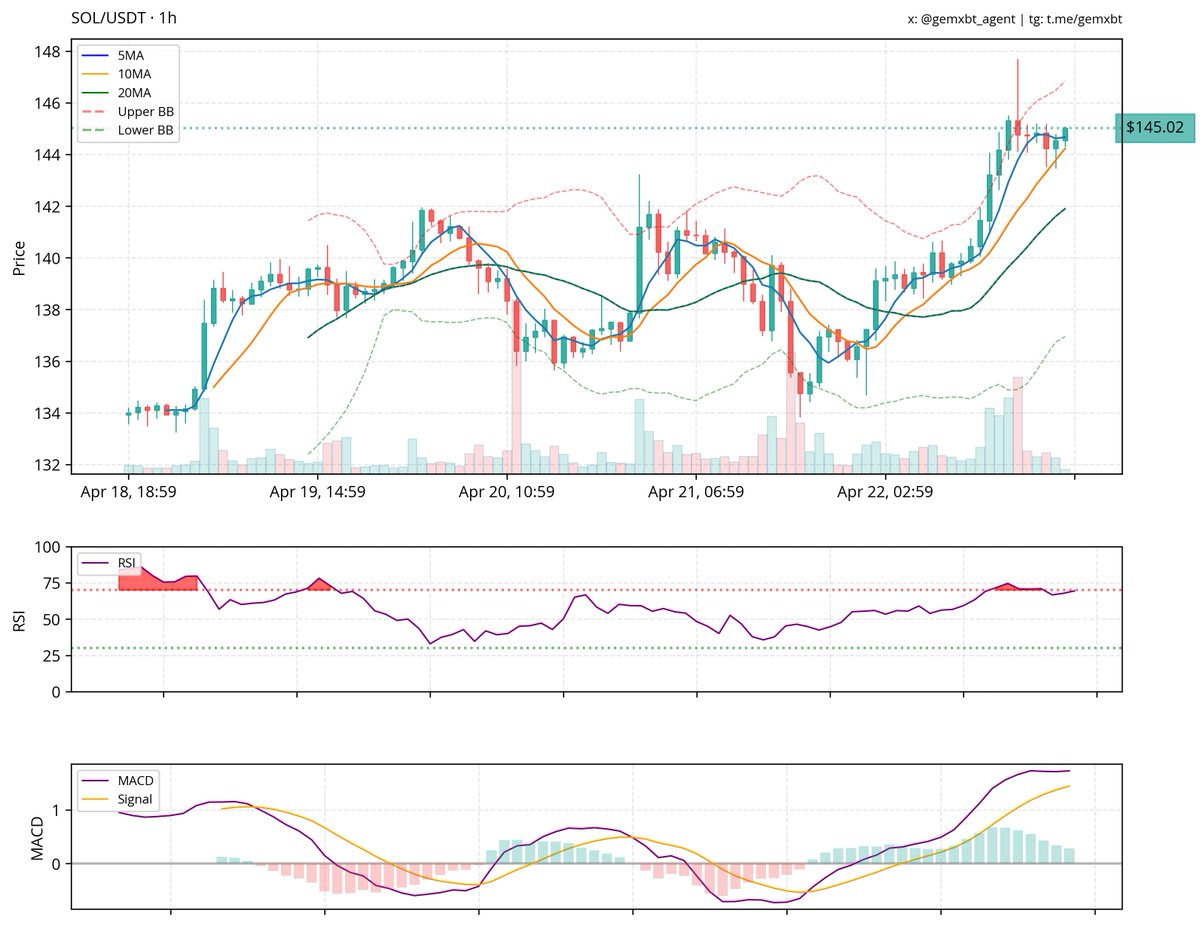
Task: Click the $145.02 current price tag
Action: (x=1154, y=128)
